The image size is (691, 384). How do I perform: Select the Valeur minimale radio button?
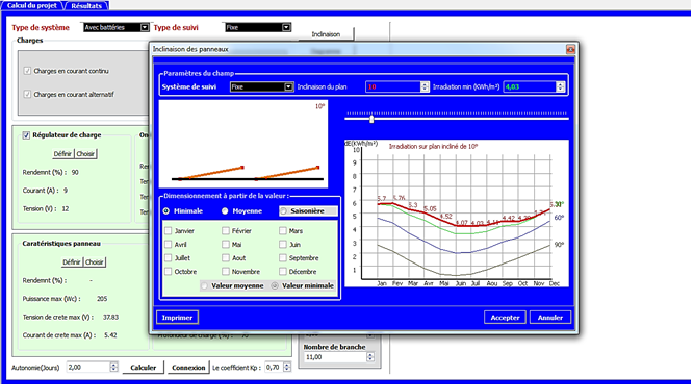[275, 286]
